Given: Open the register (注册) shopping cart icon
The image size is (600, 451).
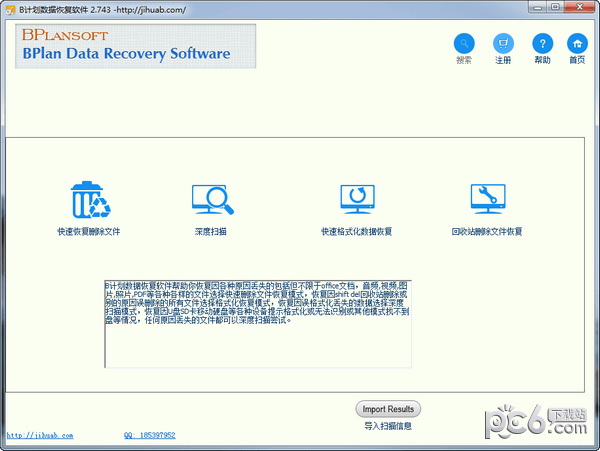Looking at the screenshot, I should 503,43.
